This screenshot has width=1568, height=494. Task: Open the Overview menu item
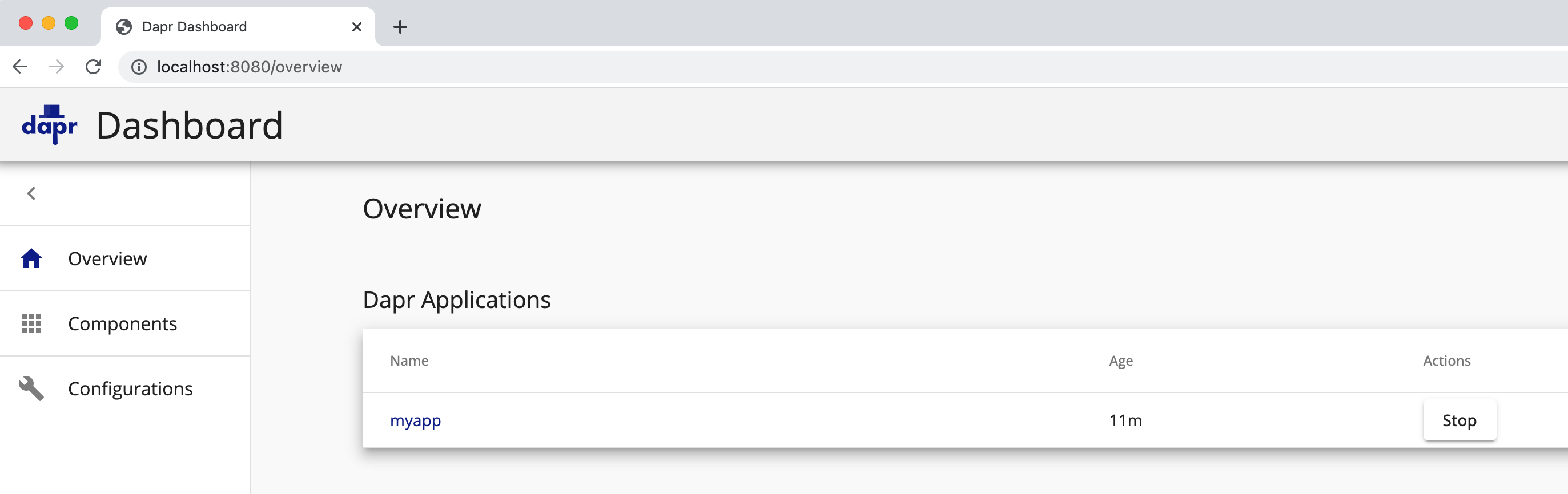125,258
